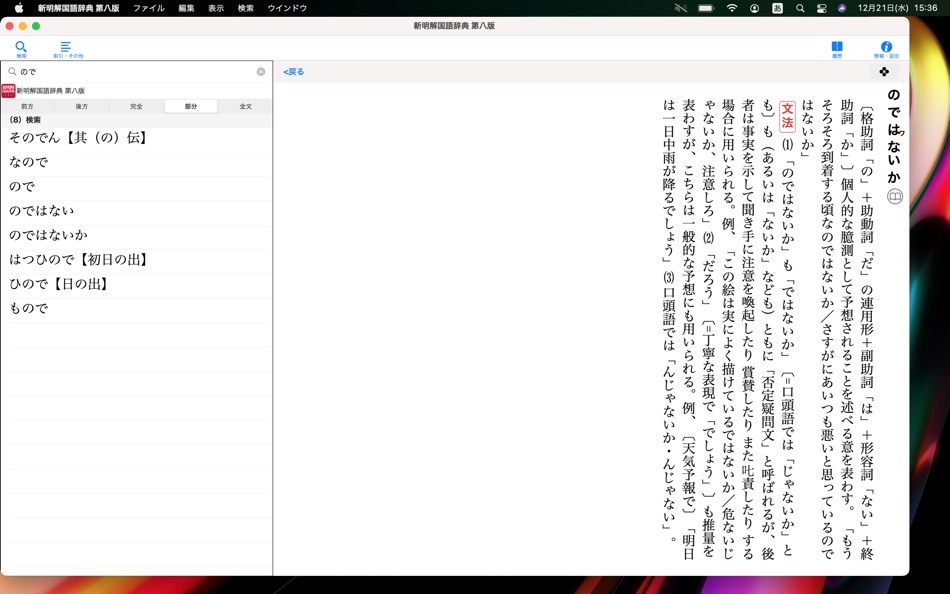
Task: Open Spotlight search in the menu bar
Action: click(x=800, y=8)
